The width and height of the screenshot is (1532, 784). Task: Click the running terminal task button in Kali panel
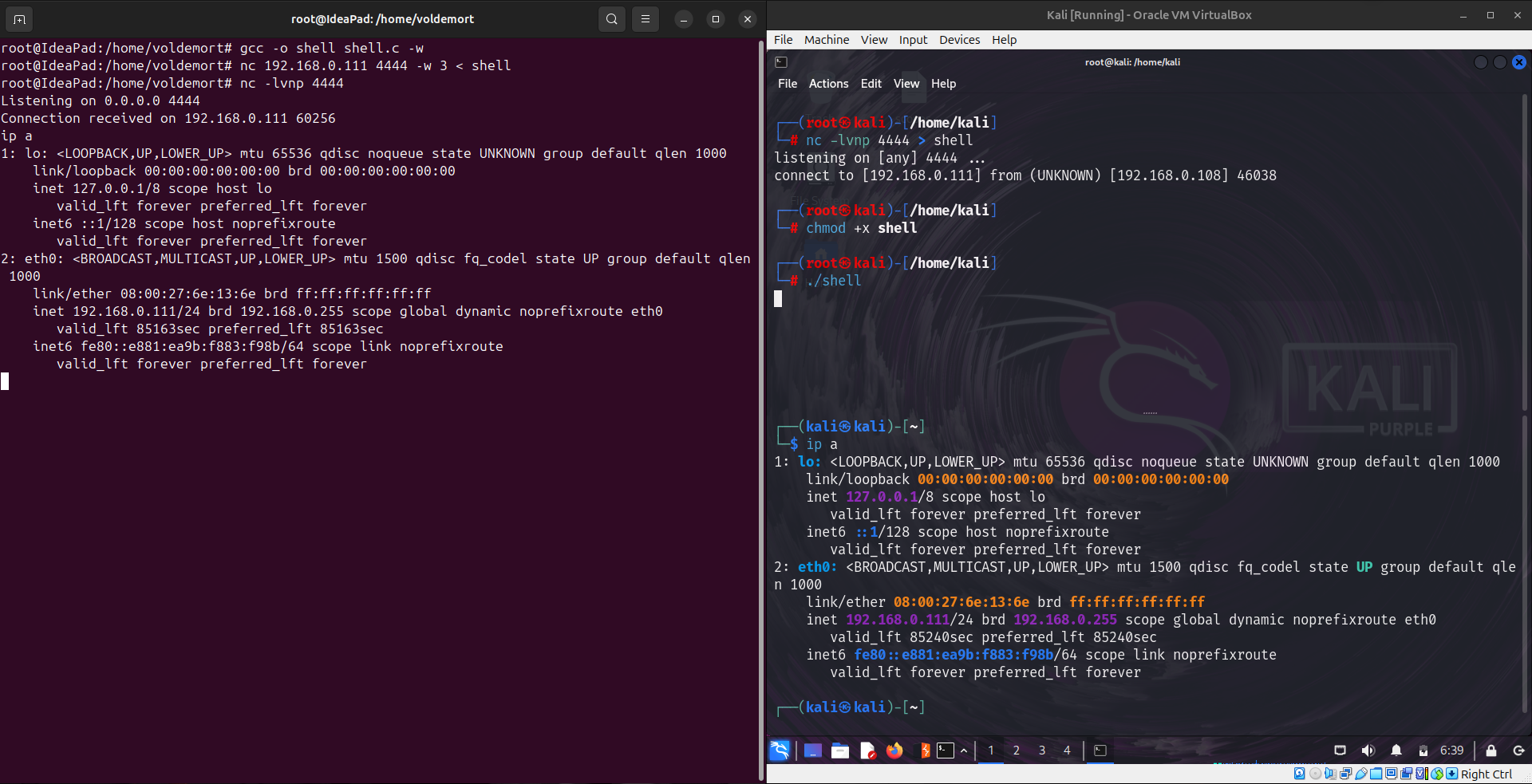click(x=1100, y=751)
